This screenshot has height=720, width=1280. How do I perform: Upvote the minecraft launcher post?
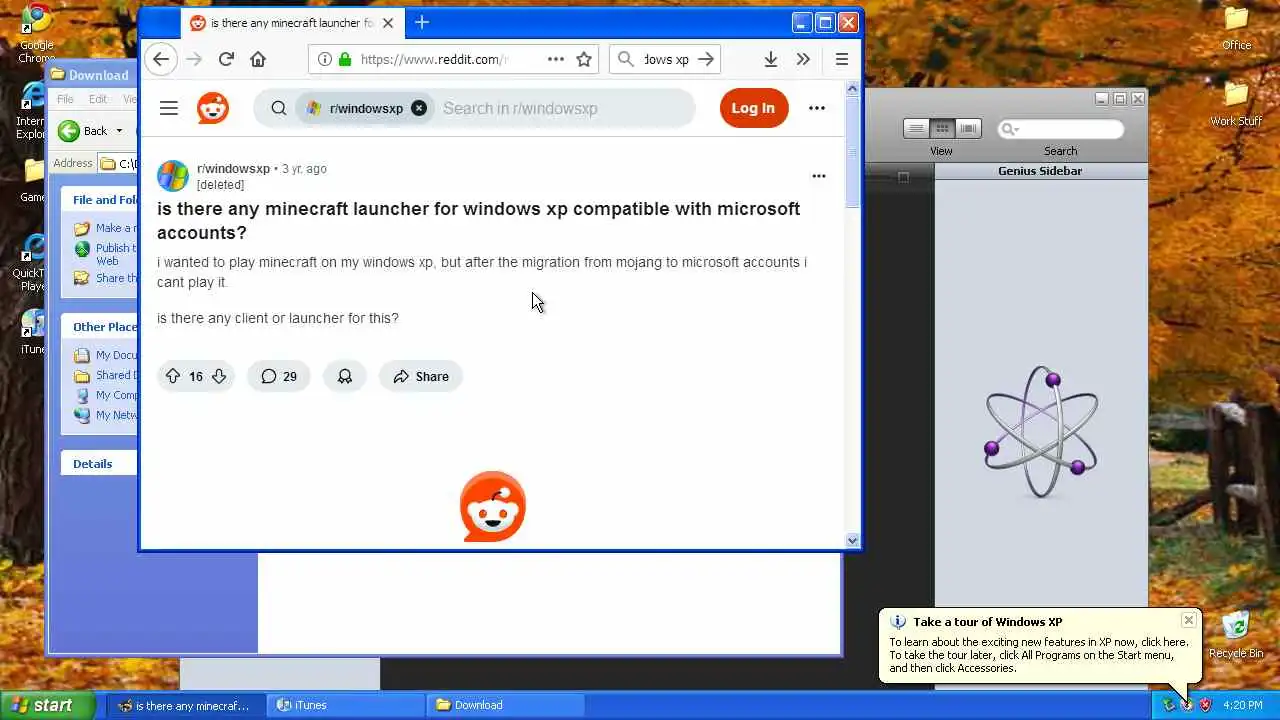(x=173, y=376)
